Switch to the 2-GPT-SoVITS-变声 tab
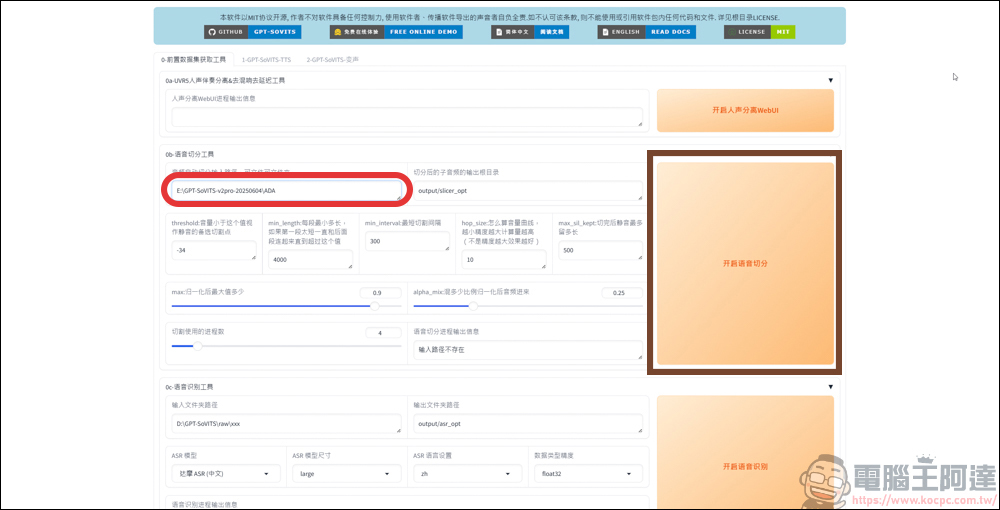1000x510 pixels. point(332,59)
